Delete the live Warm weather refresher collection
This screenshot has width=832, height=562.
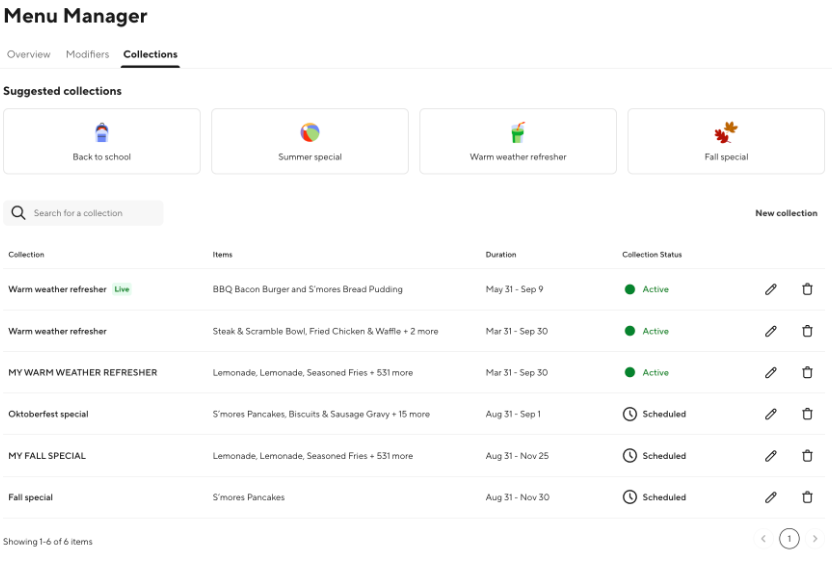(x=807, y=289)
